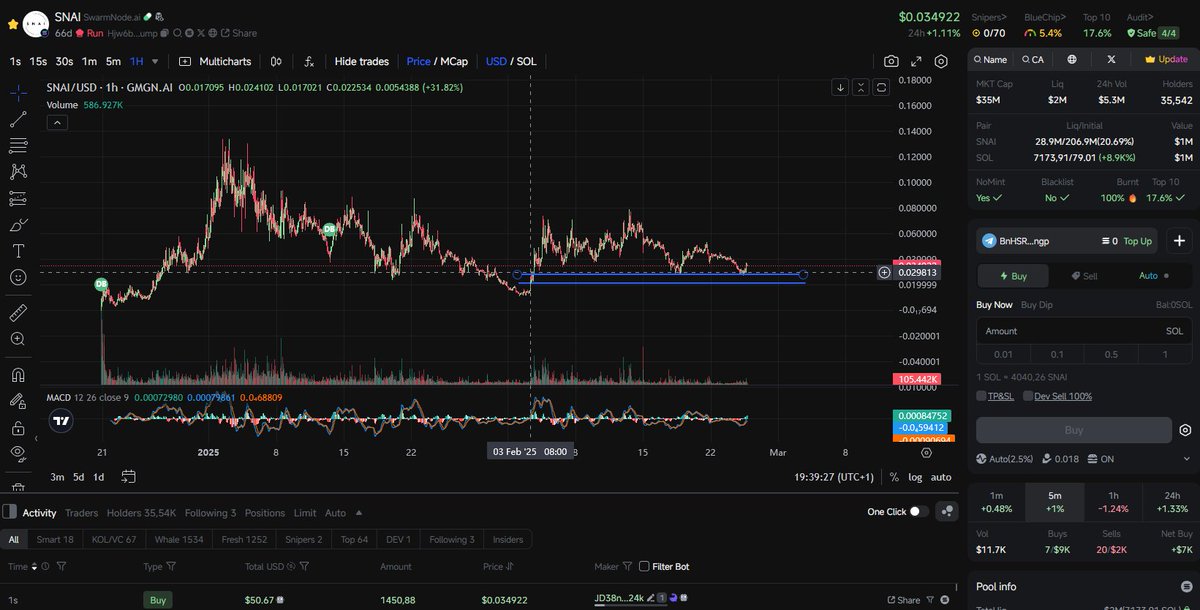Open the Auto dropdown beside Sell

coord(1150,275)
